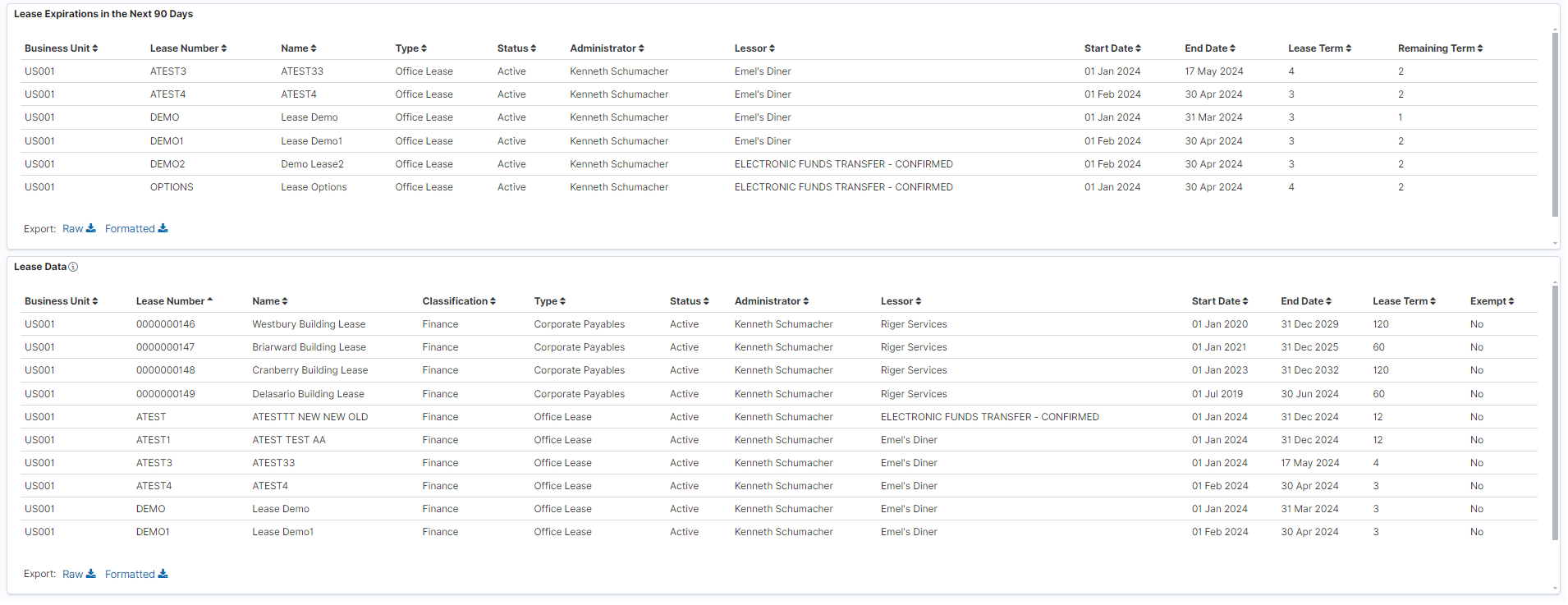Sort expirations table by Start Date
Image resolution: width=1568 pixels, height=605 pixels.
click(1112, 48)
